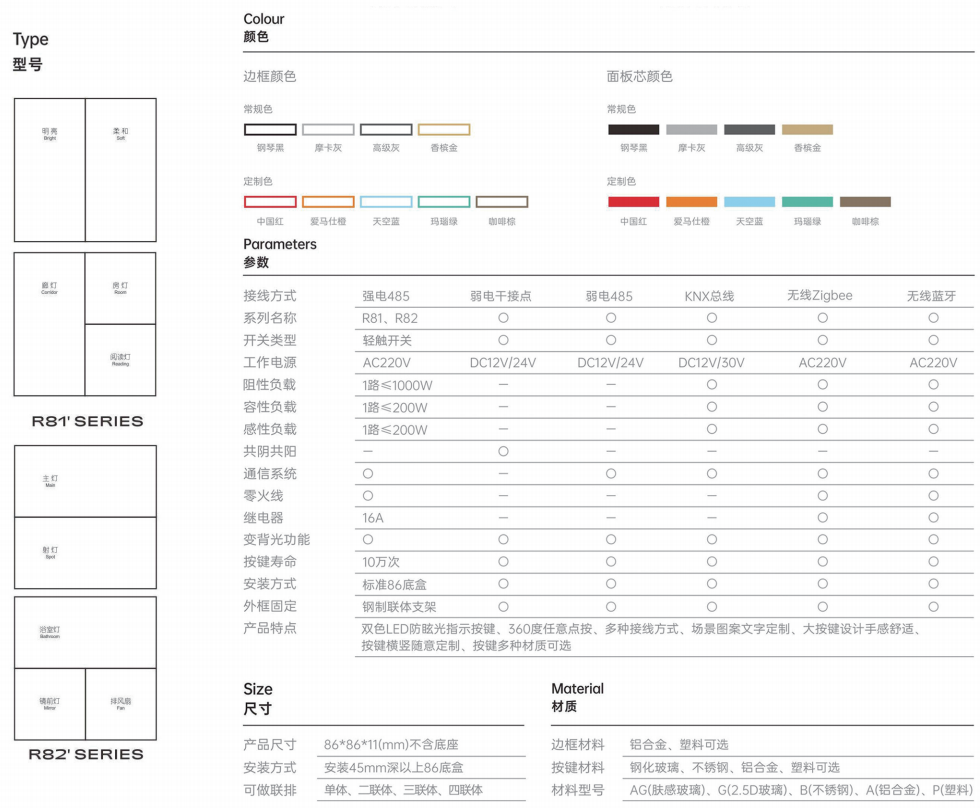Screen dimensions: 980x808
Task: Select the 钢琴黑 frame colour outline swatch
Action: tap(271, 129)
